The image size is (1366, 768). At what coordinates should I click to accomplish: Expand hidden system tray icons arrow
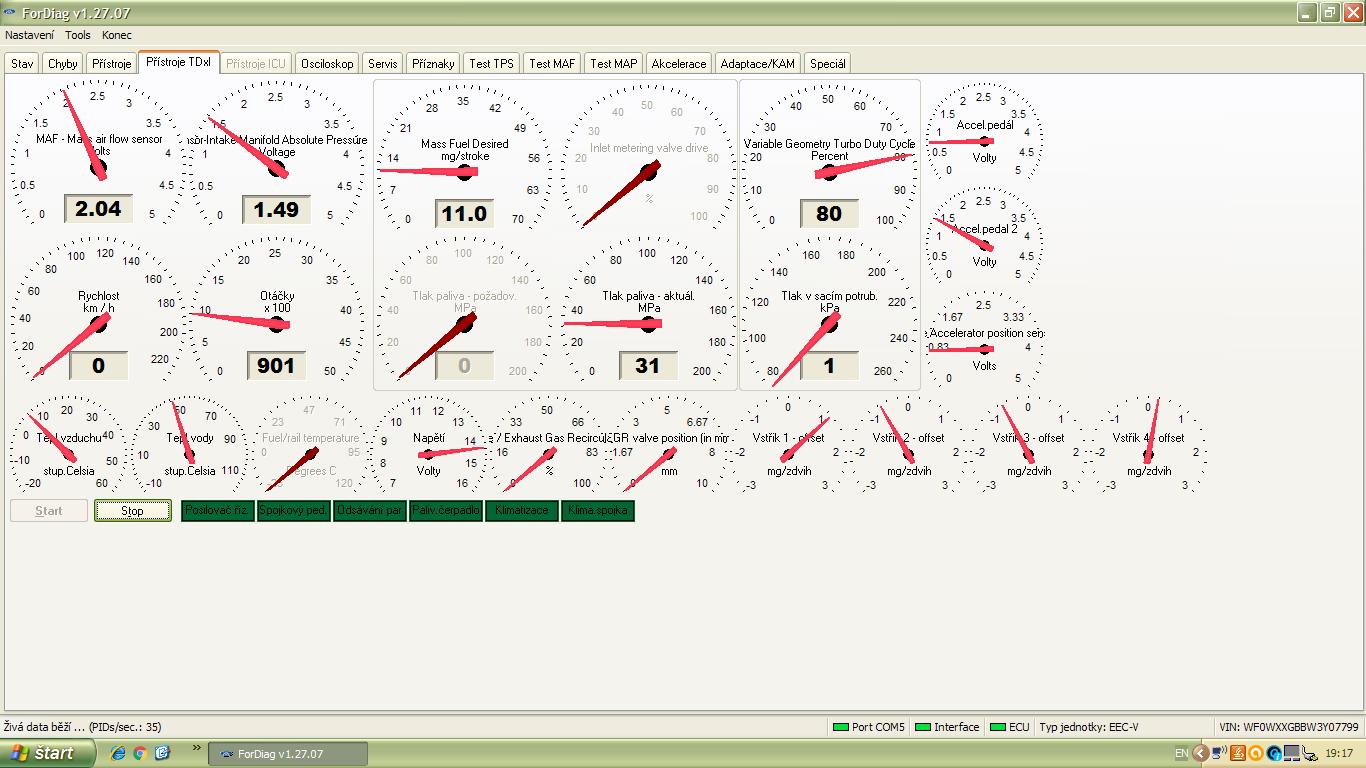click(1201, 753)
